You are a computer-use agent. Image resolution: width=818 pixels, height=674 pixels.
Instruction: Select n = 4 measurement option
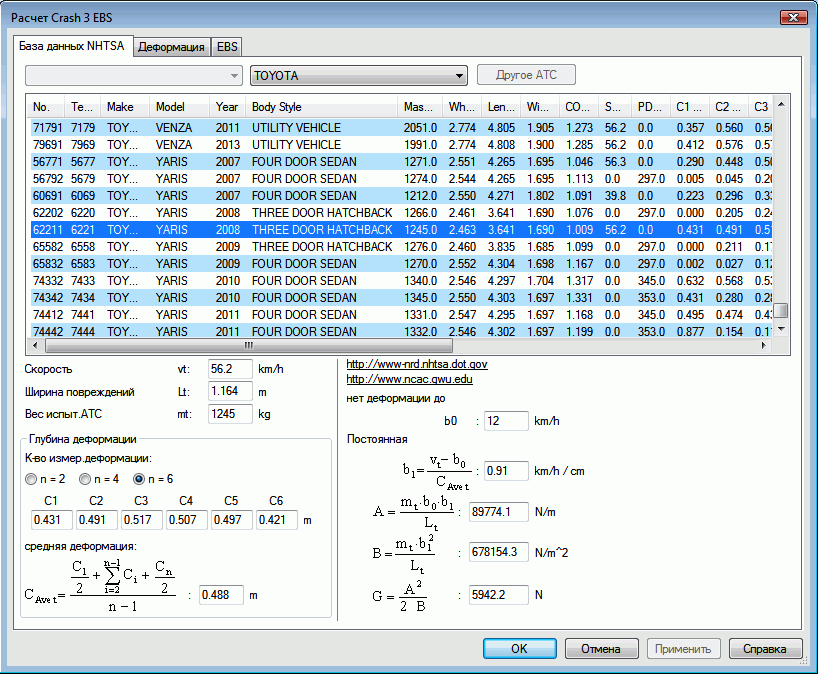click(86, 478)
